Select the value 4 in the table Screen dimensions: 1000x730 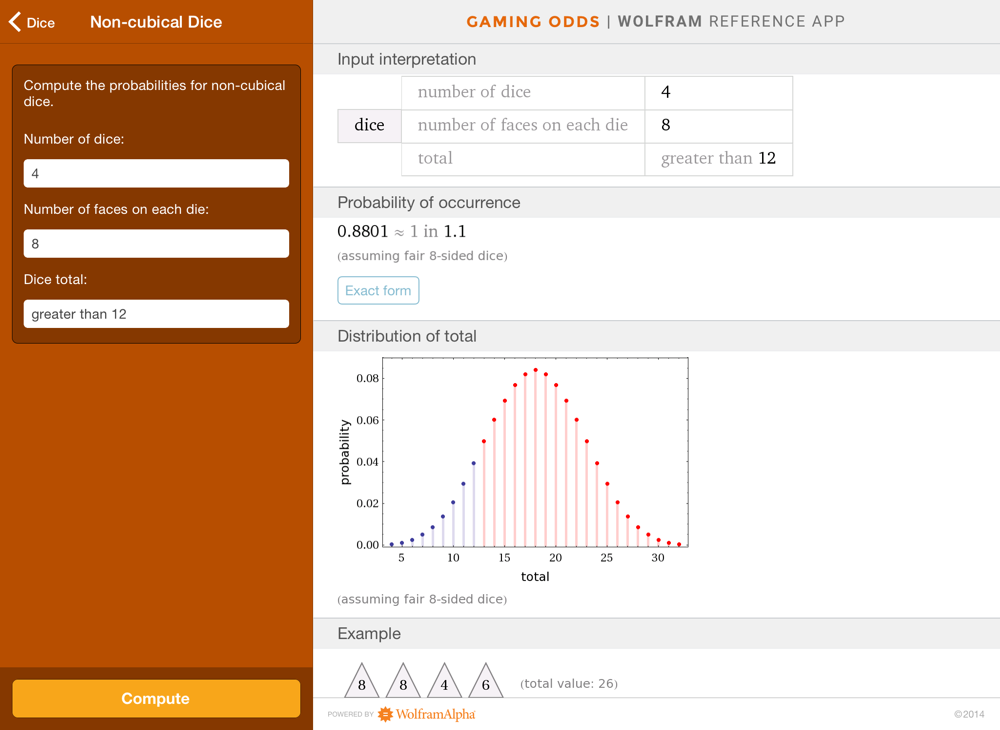tap(665, 92)
